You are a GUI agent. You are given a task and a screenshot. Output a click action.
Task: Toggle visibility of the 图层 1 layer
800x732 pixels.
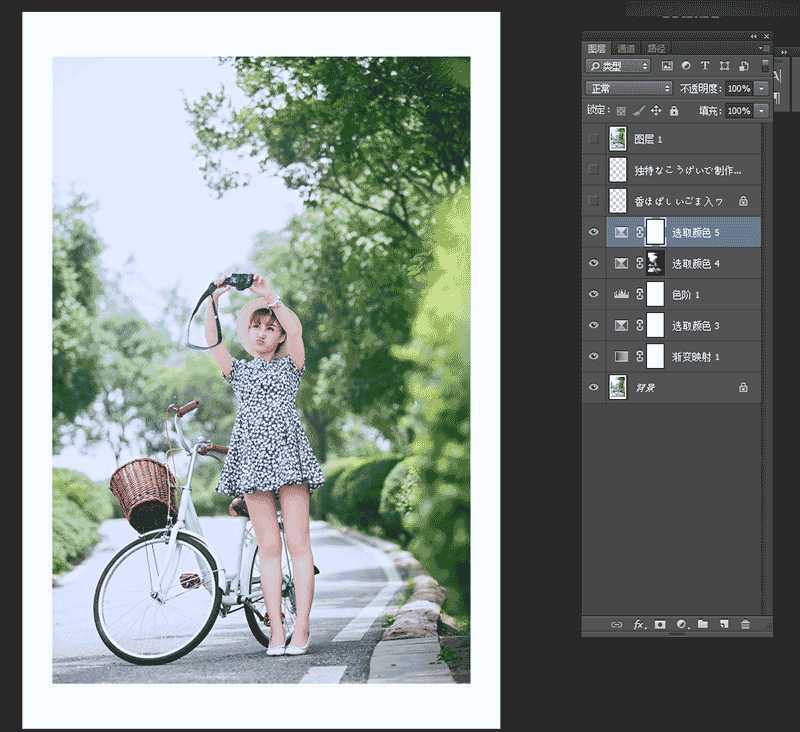pos(592,139)
